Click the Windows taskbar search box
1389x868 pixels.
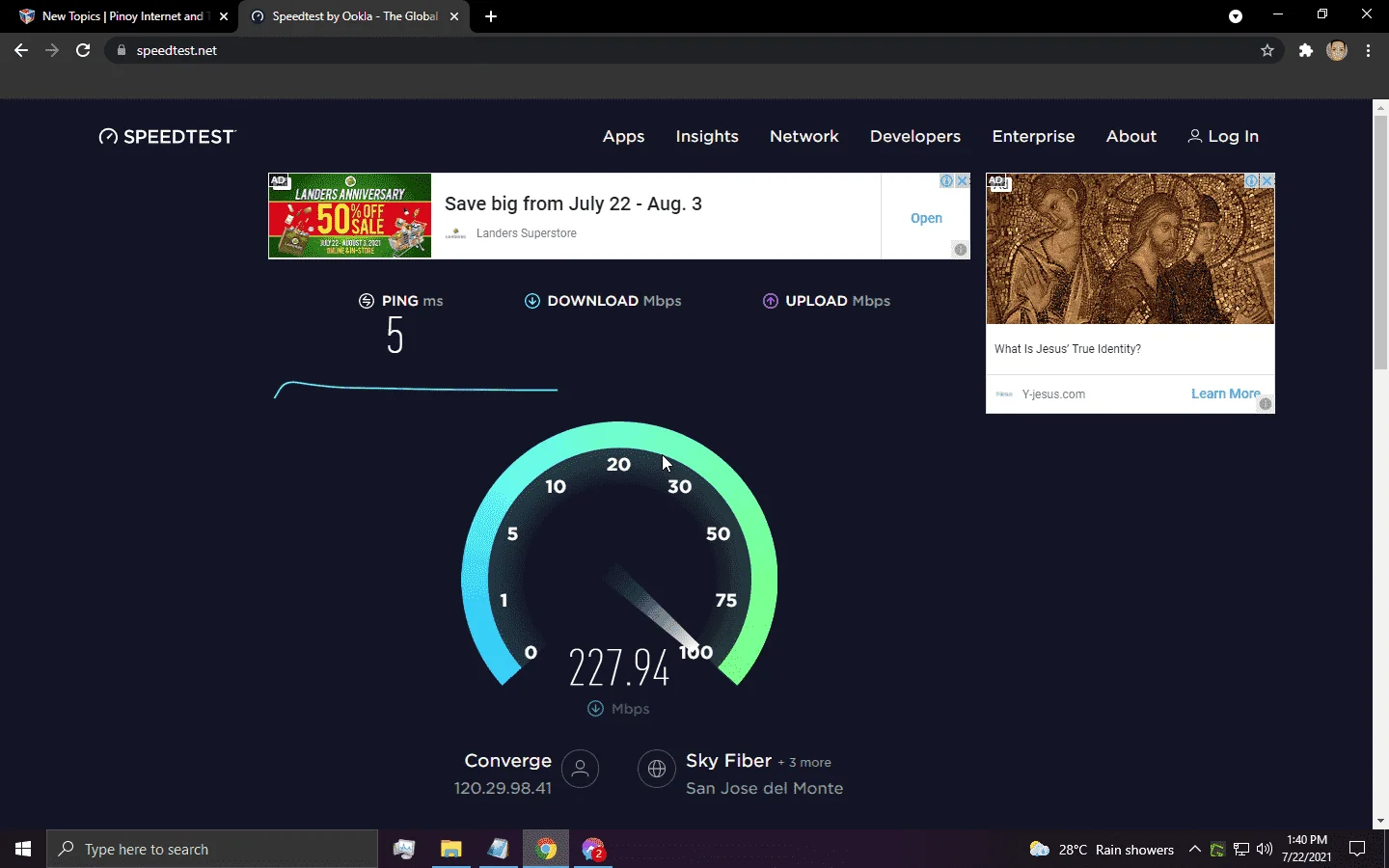tap(212, 849)
